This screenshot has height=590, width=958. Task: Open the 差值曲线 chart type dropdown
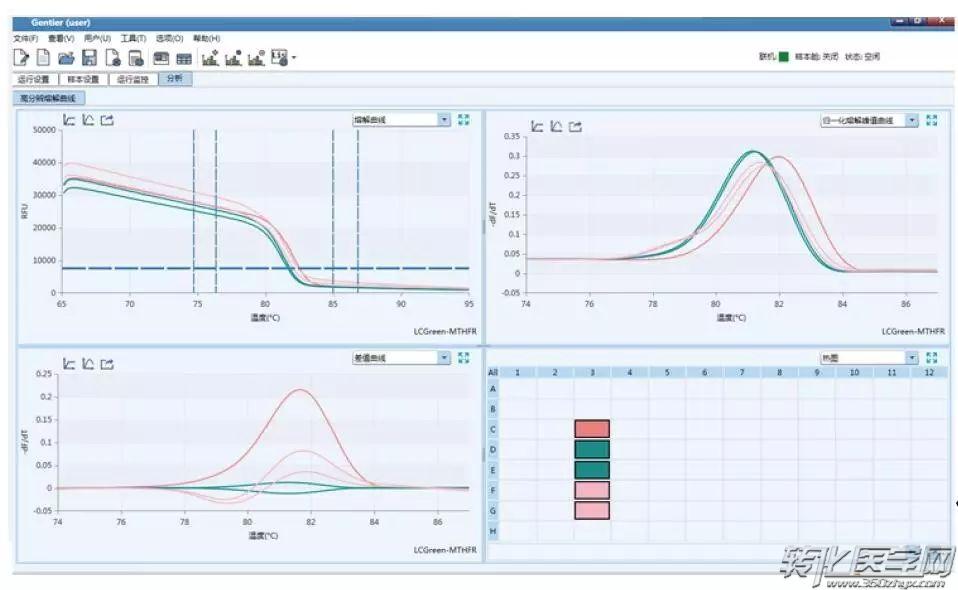[x=444, y=357]
